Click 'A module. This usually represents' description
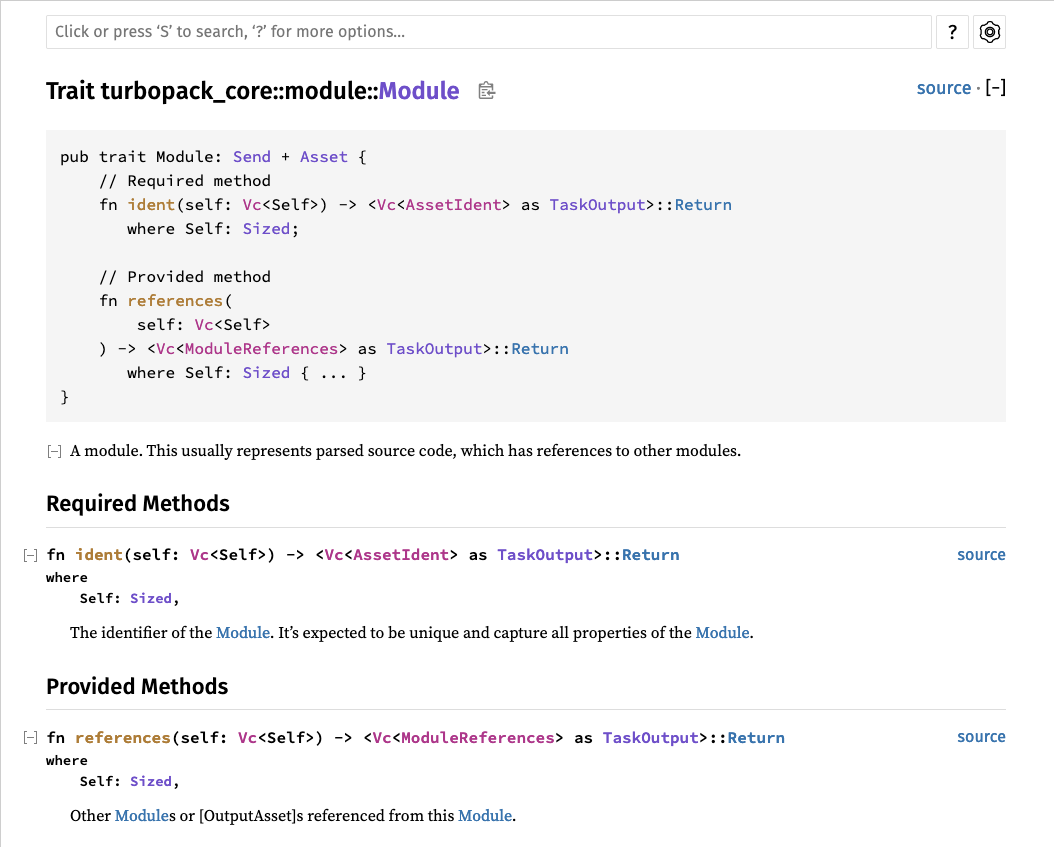The width and height of the screenshot is (1054, 847). click(405, 451)
